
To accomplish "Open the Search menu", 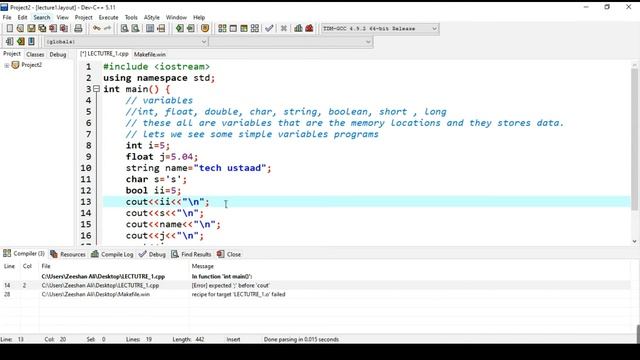I will pyautogui.click(x=42, y=17).
